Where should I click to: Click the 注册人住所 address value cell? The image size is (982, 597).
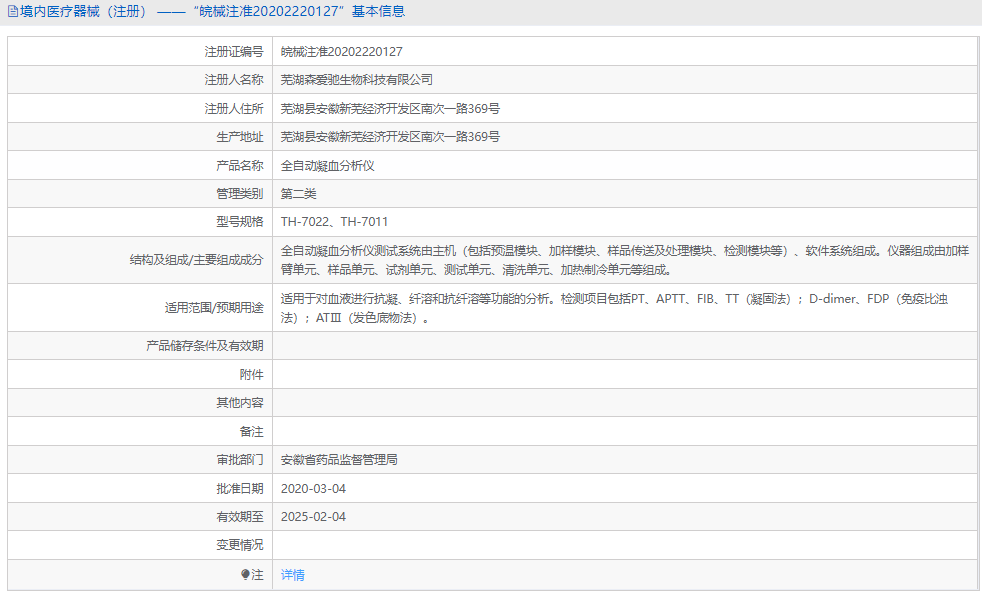click(625, 108)
